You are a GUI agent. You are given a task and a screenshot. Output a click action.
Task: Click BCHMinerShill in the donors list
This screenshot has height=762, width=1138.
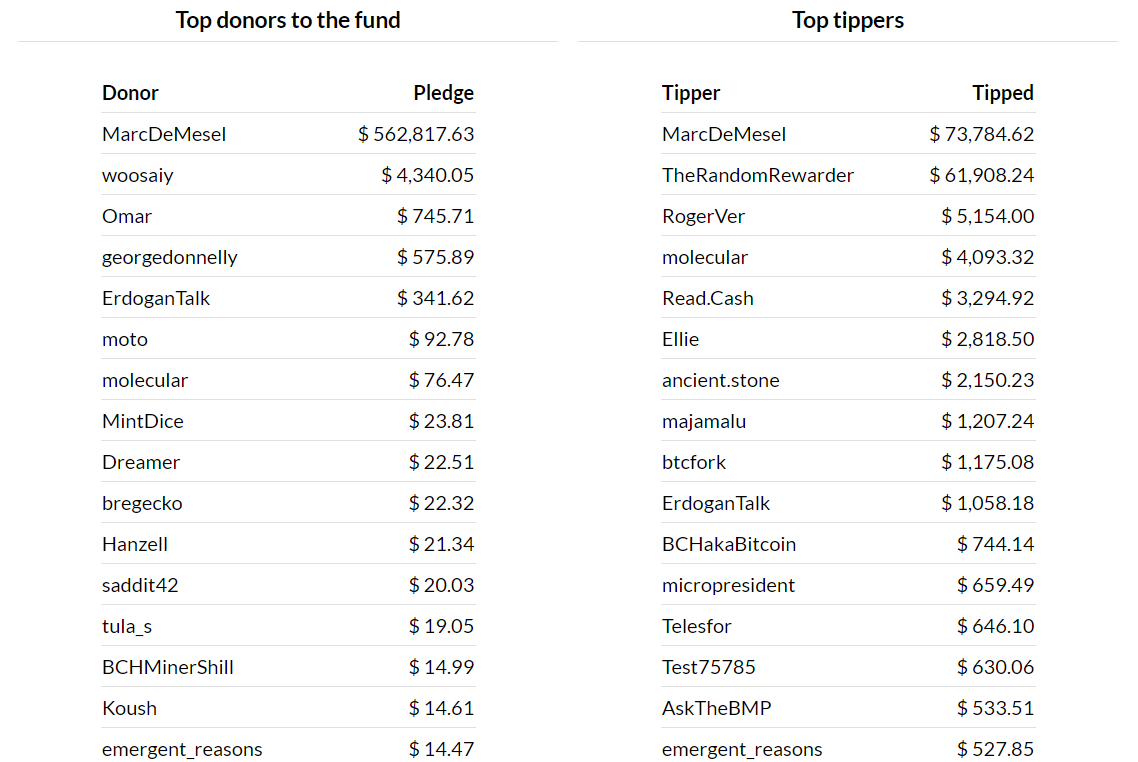coord(168,667)
